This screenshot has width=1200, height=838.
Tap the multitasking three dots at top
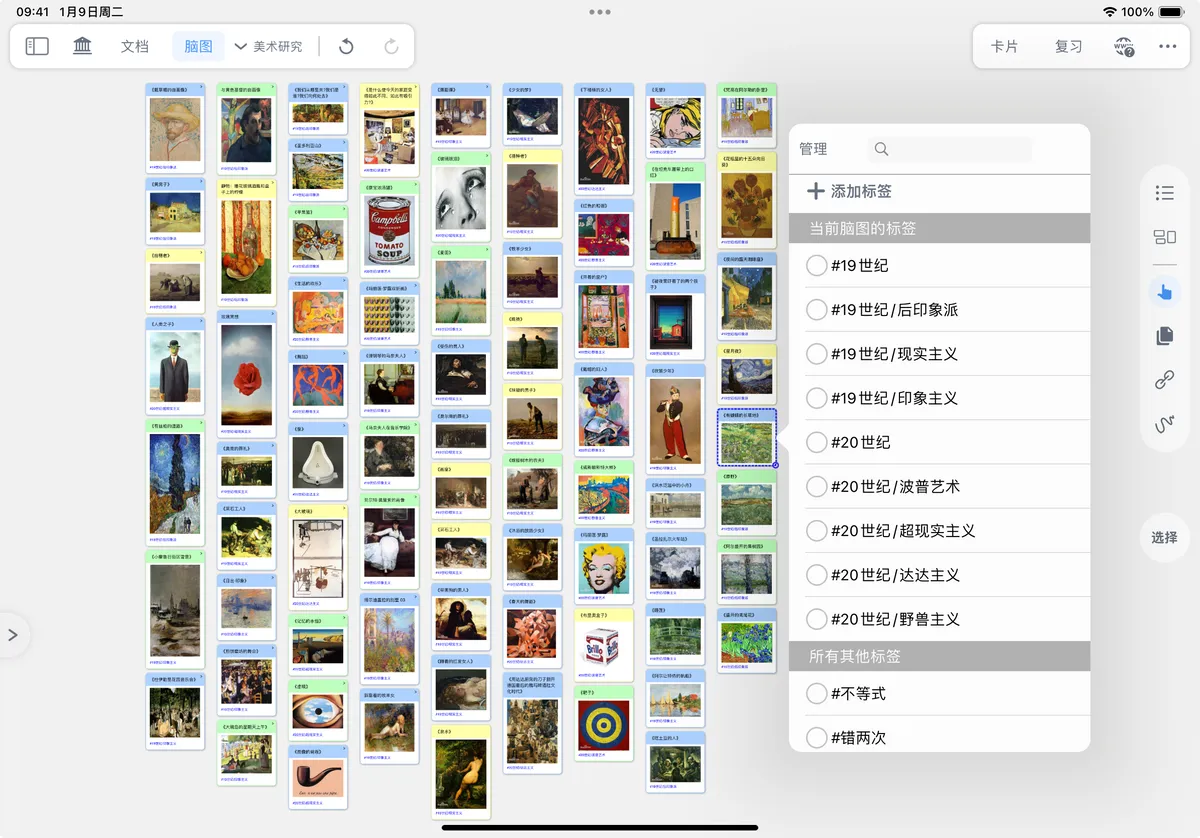coord(600,12)
